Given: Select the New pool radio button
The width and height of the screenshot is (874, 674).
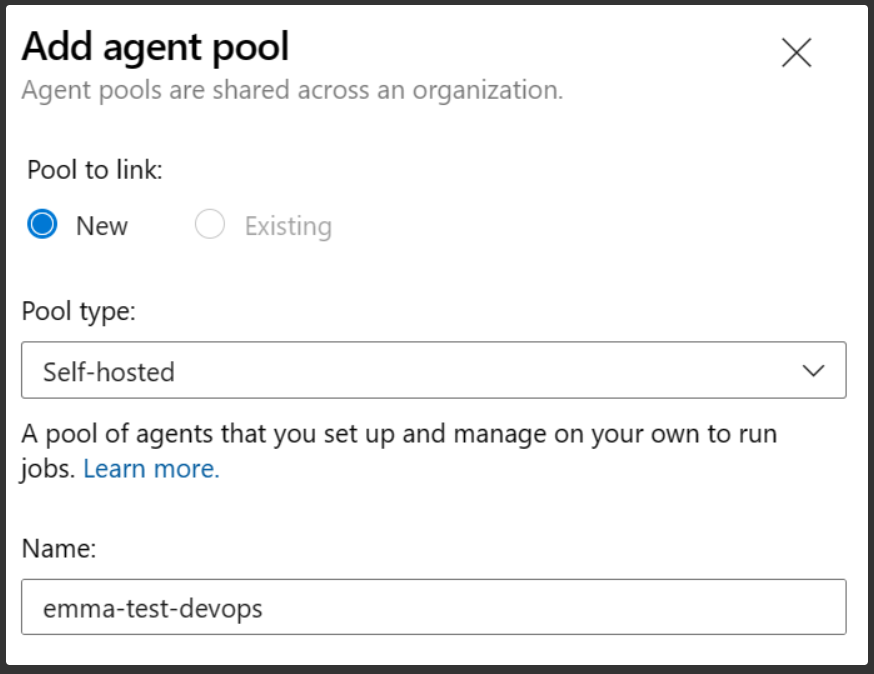Looking at the screenshot, I should tap(42, 224).
